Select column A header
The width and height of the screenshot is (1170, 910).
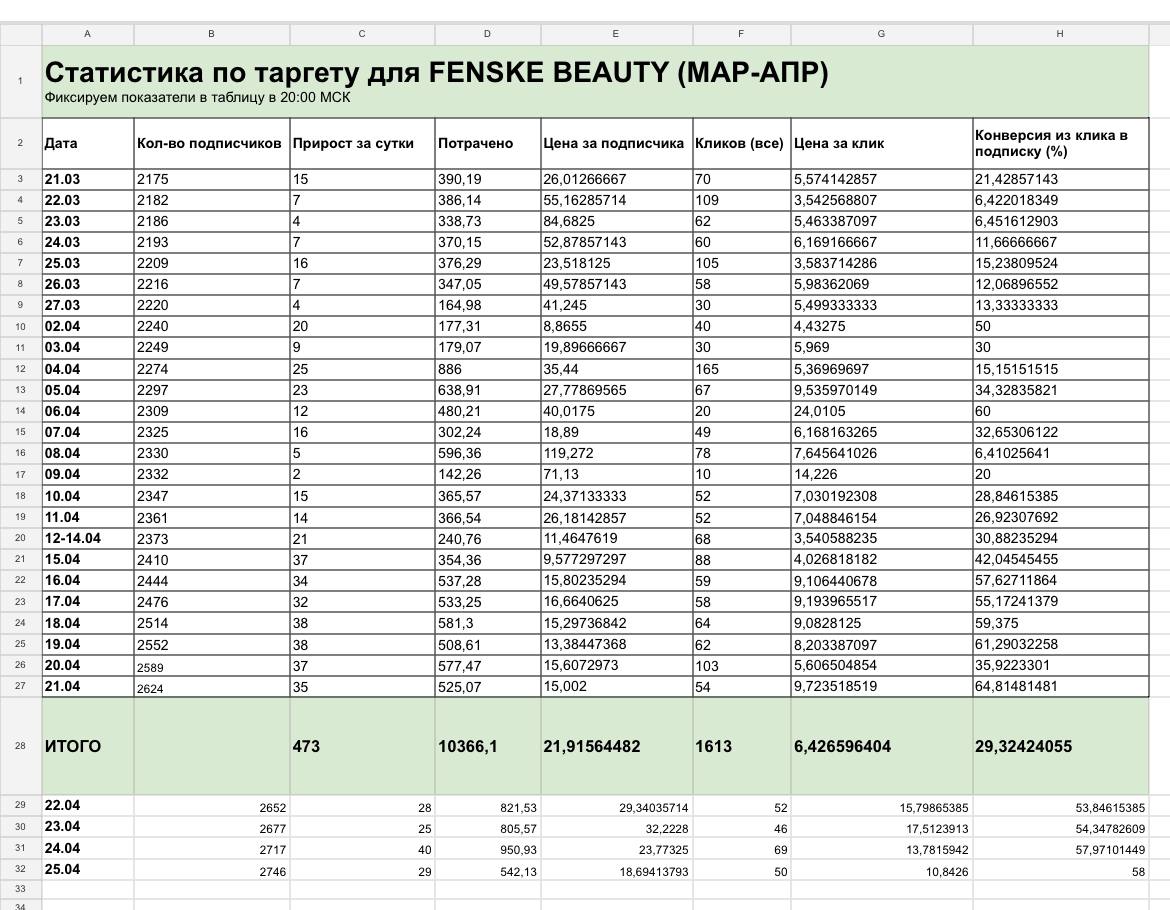tap(87, 34)
